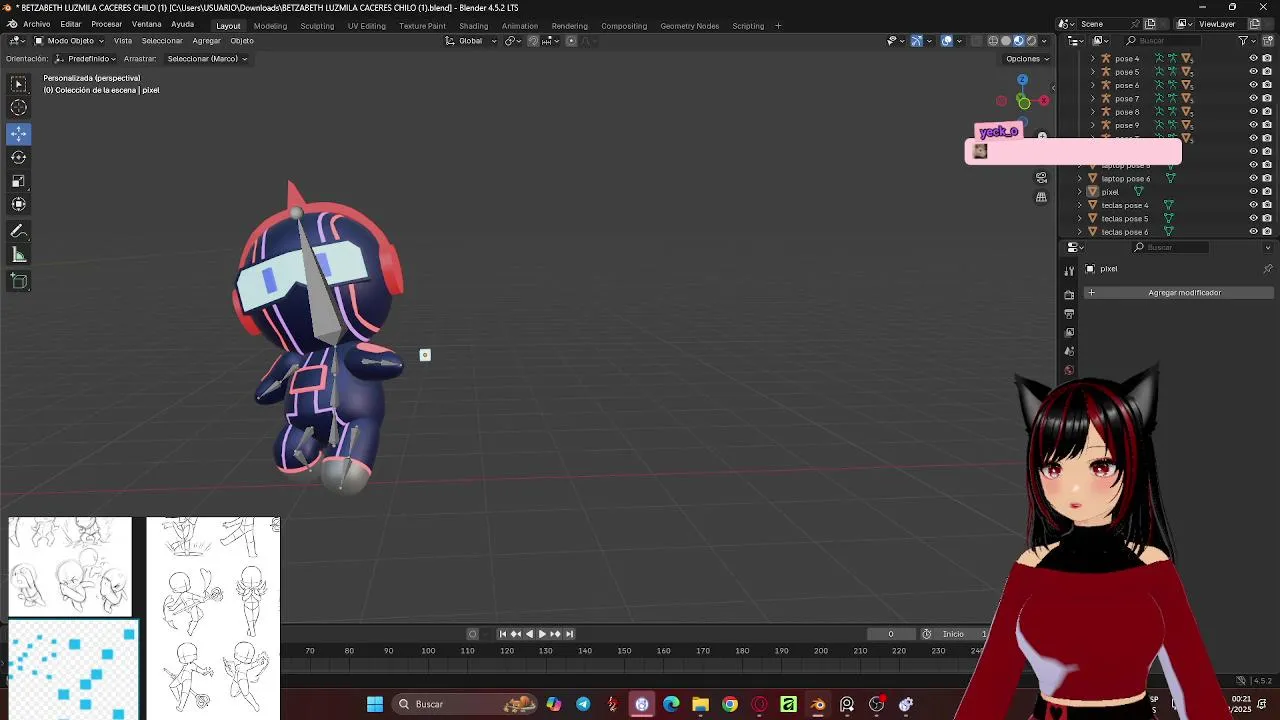Expand pixel object in outliner

click(x=1080, y=192)
